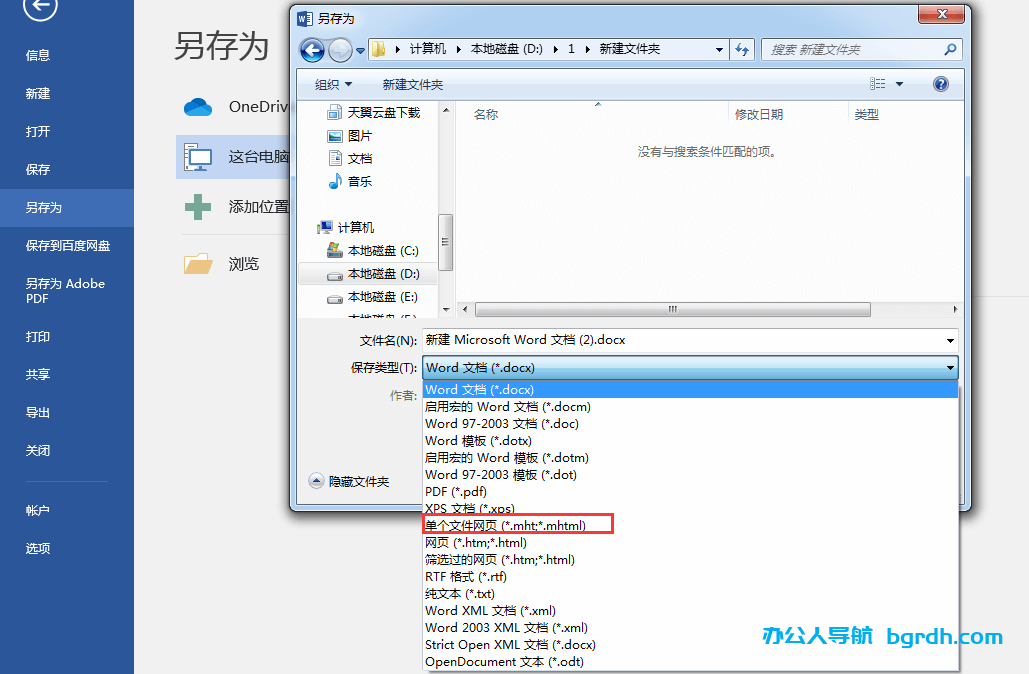This screenshot has width=1029, height=674.
Task: Click the navigation pane vertical scrollbar
Action: tap(446, 242)
